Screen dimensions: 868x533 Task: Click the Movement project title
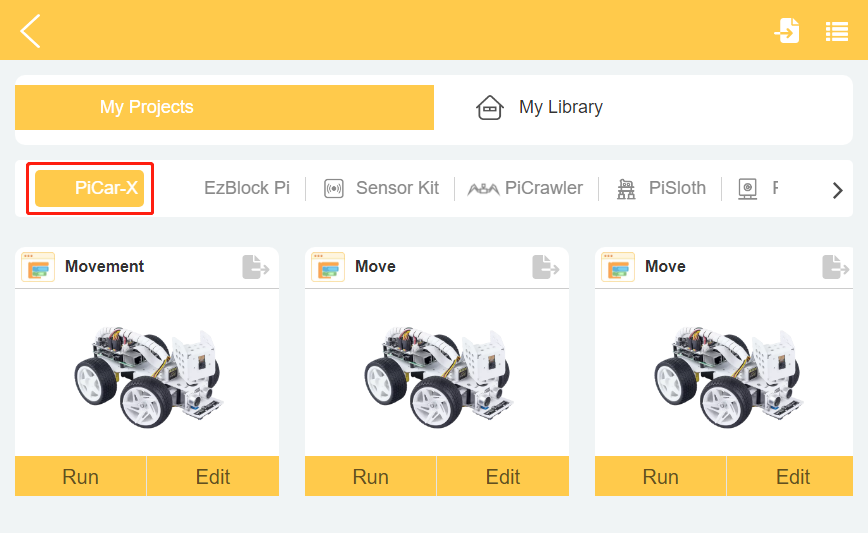104,266
